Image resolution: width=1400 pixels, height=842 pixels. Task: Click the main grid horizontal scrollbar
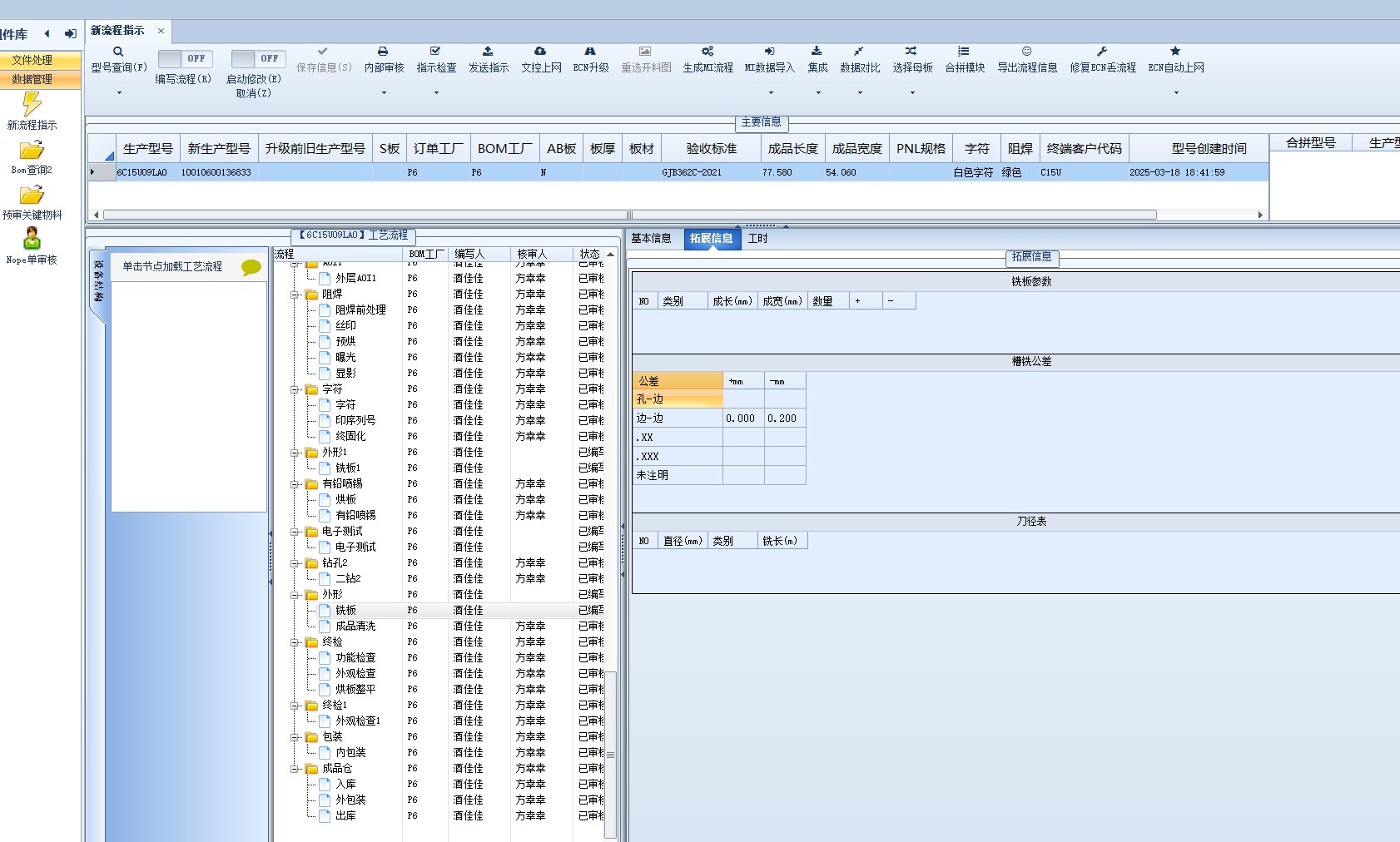click(x=629, y=215)
